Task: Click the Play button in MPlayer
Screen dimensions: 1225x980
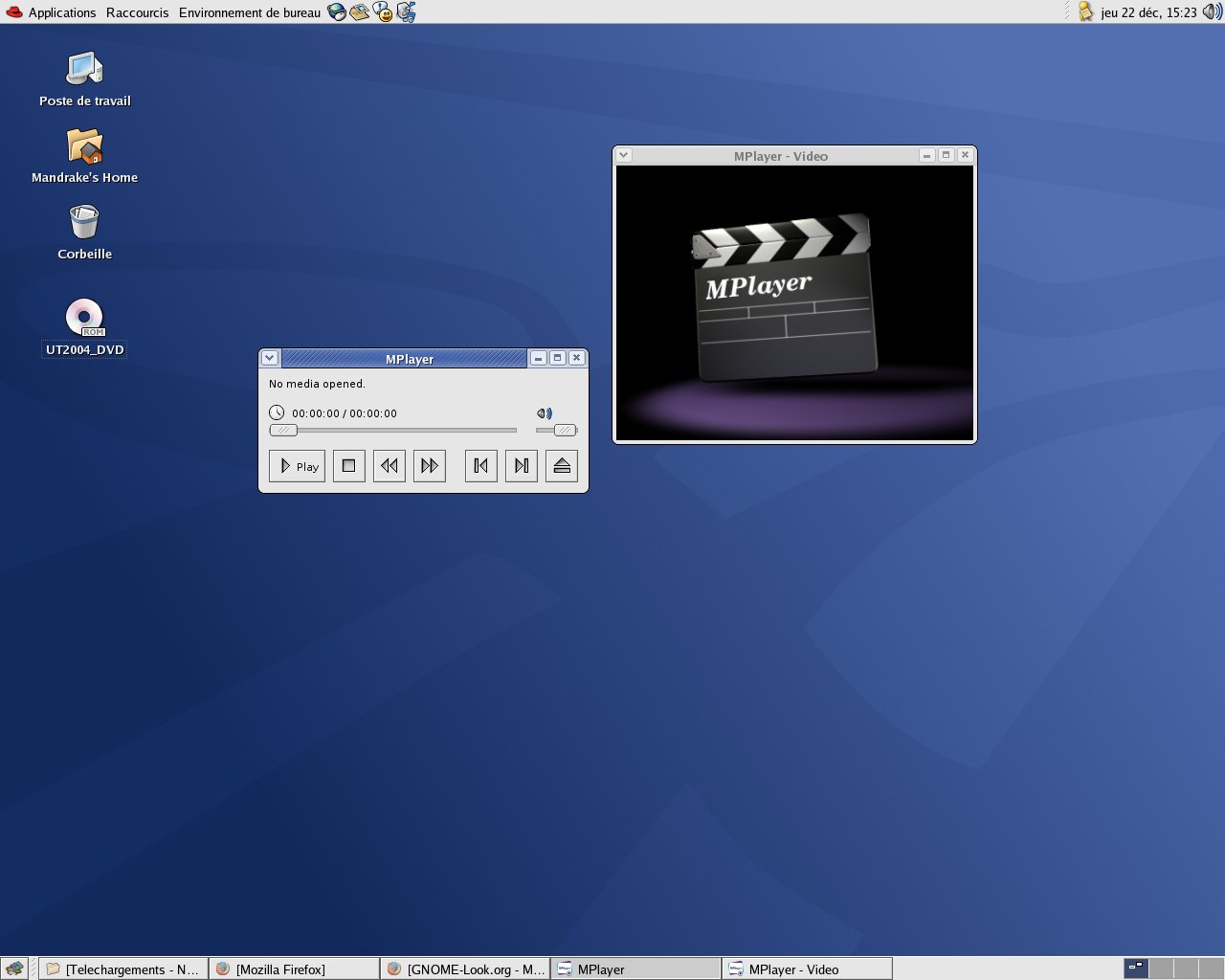Action: [297, 466]
